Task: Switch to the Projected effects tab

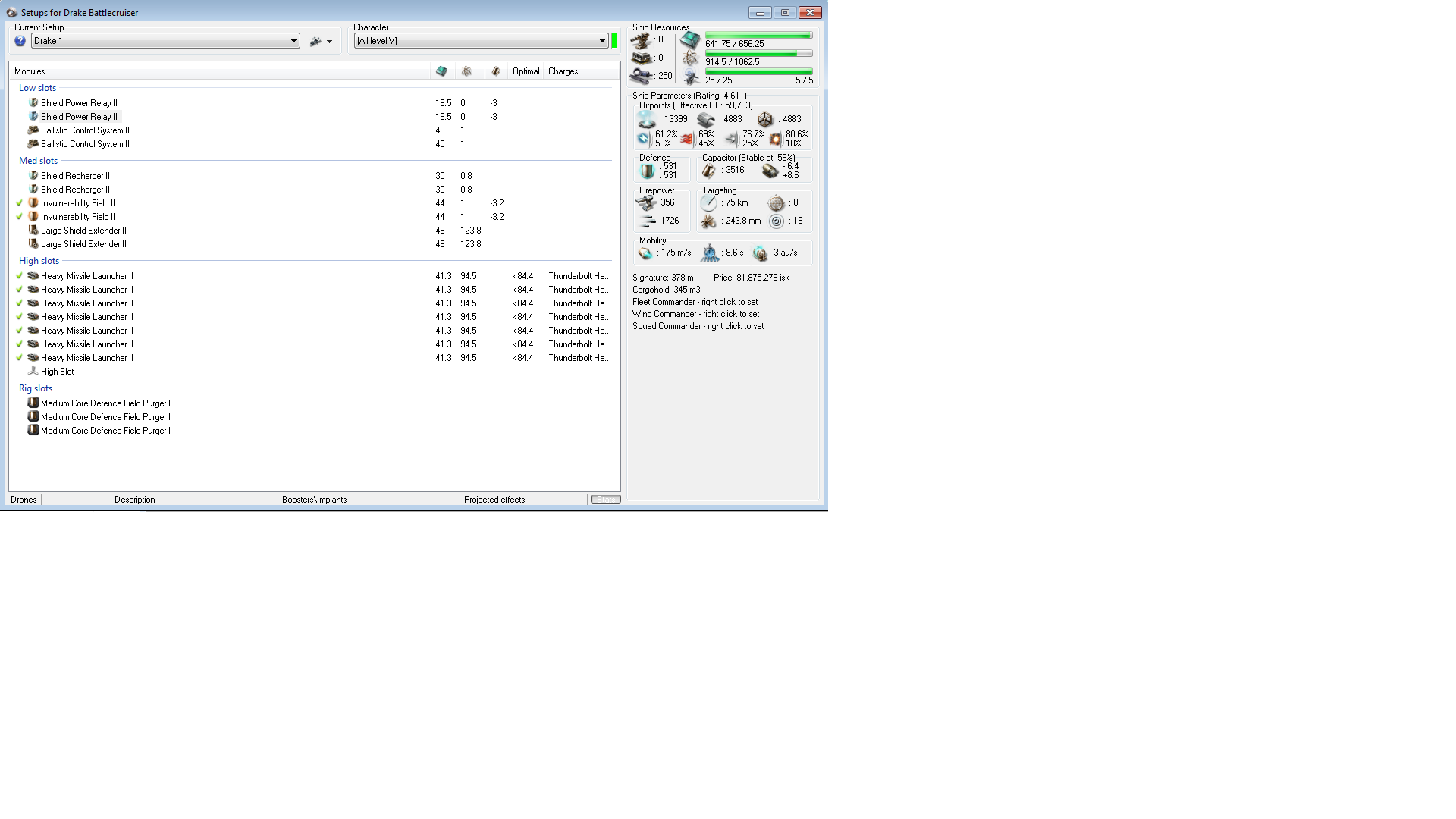Action: click(x=494, y=500)
